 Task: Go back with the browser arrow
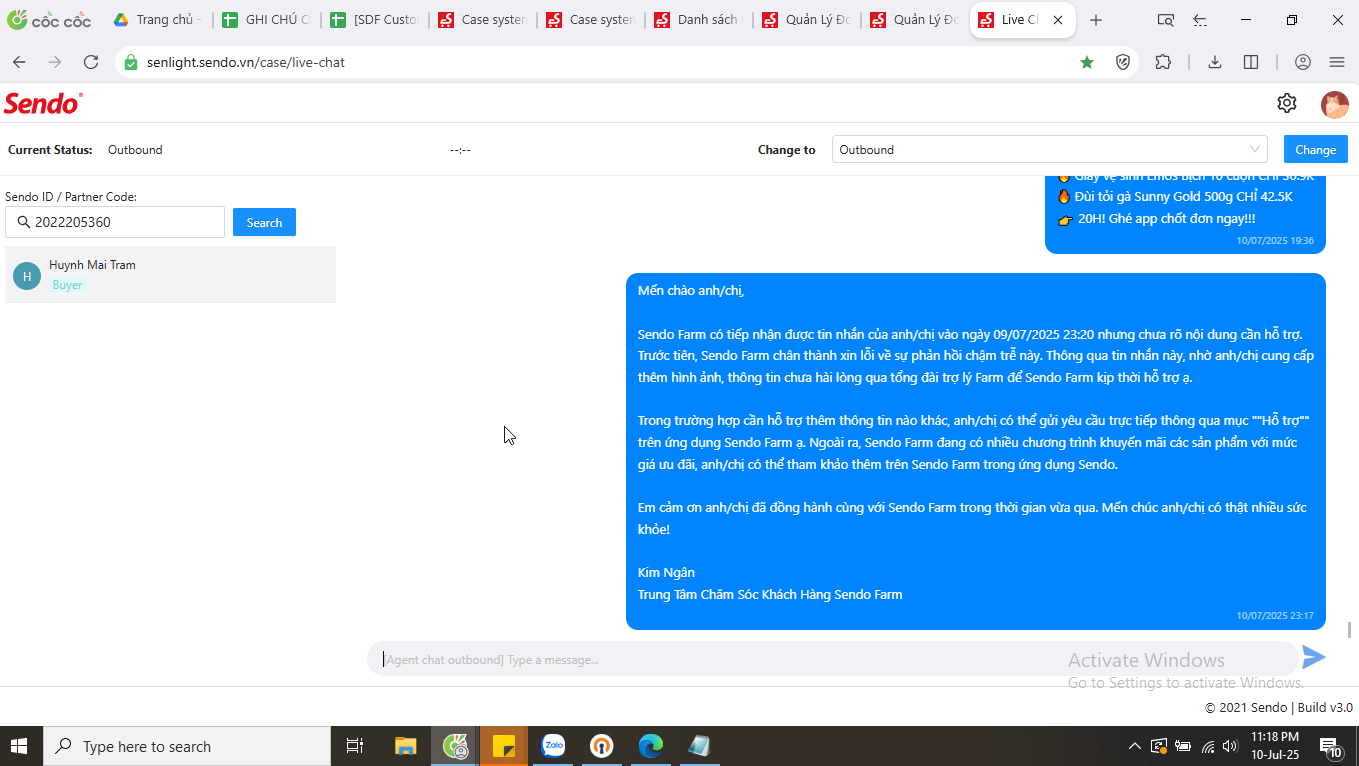click(19, 62)
